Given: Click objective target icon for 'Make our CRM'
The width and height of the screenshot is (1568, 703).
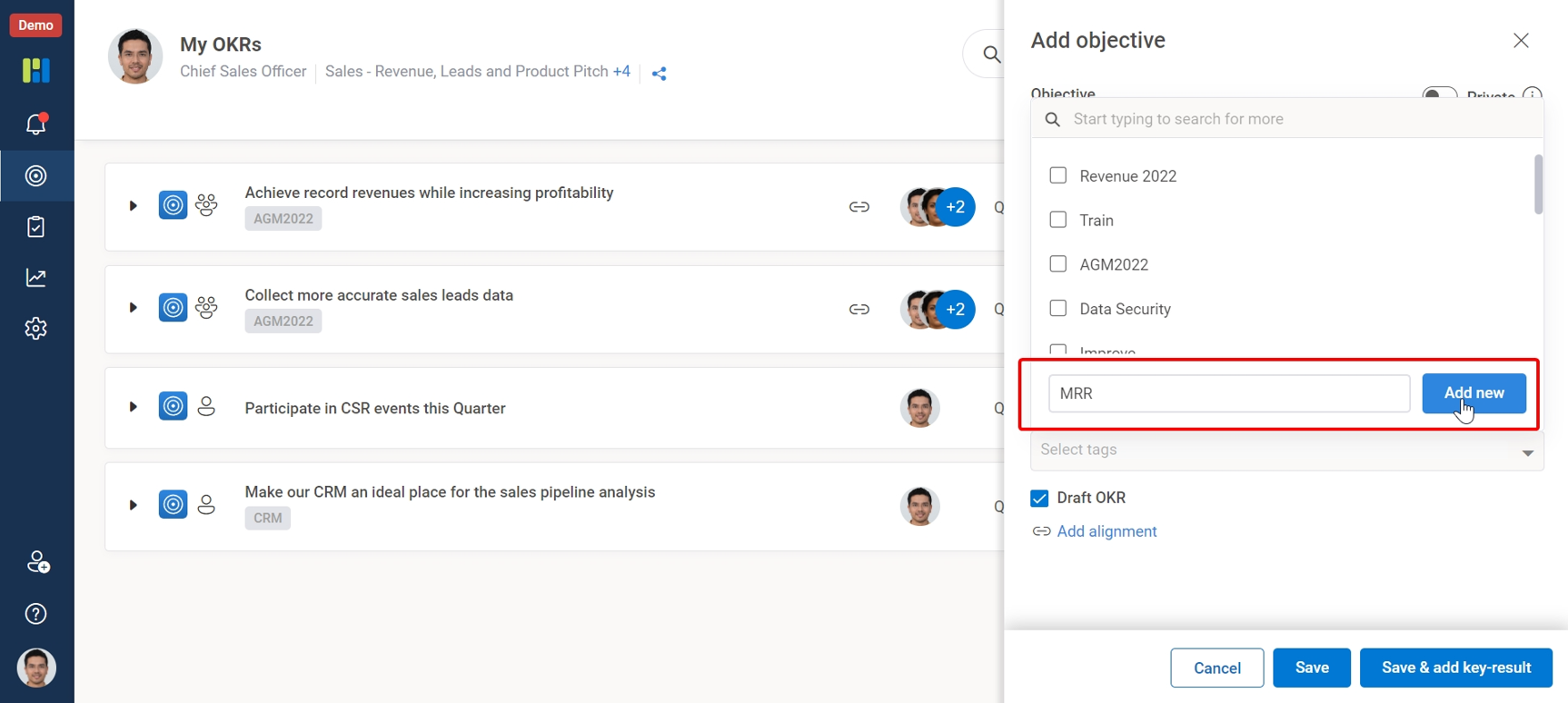Looking at the screenshot, I should tap(173, 504).
